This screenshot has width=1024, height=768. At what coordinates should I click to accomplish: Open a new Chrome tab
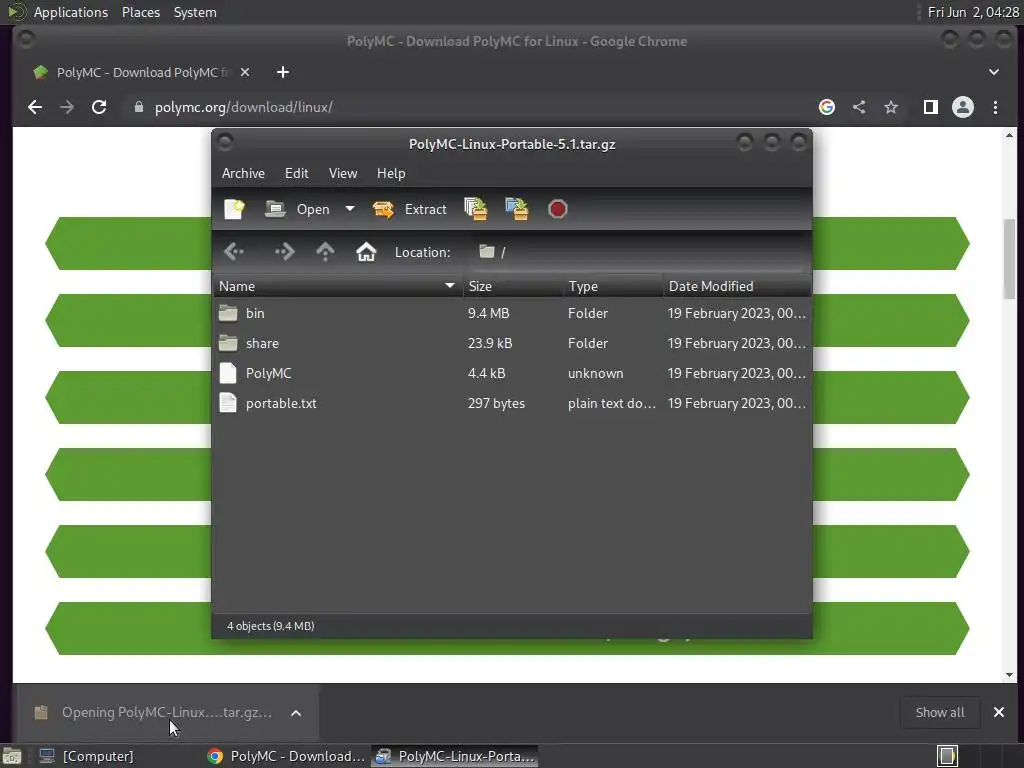point(283,72)
